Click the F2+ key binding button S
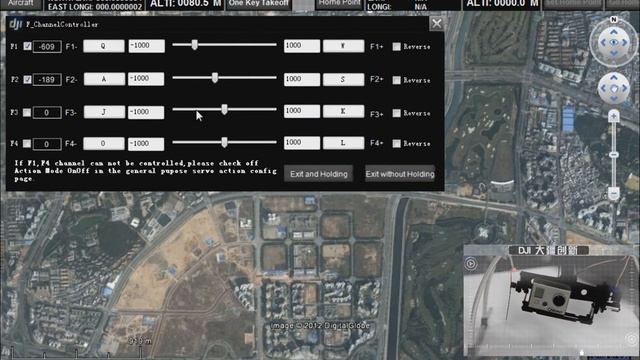Viewport: 640px width, 360px height. click(x=343, y=79)
